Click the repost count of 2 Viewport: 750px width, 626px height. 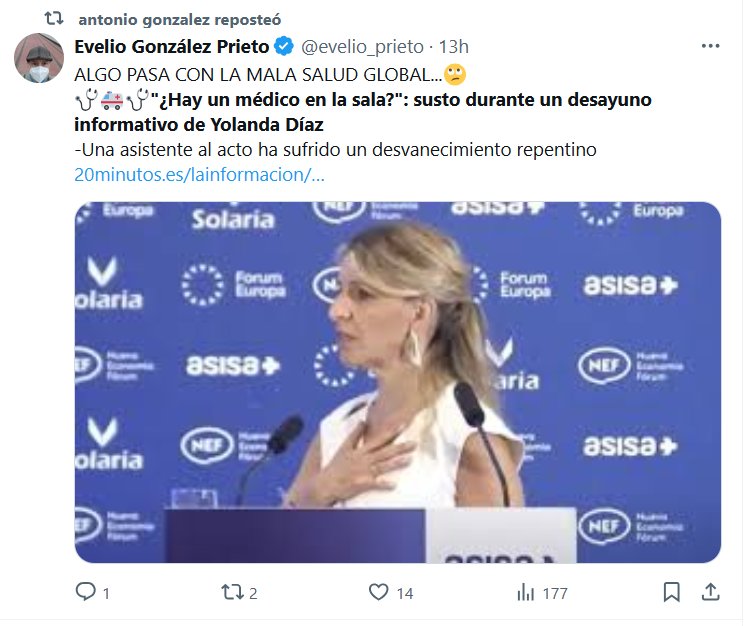[x=253, y=593]
